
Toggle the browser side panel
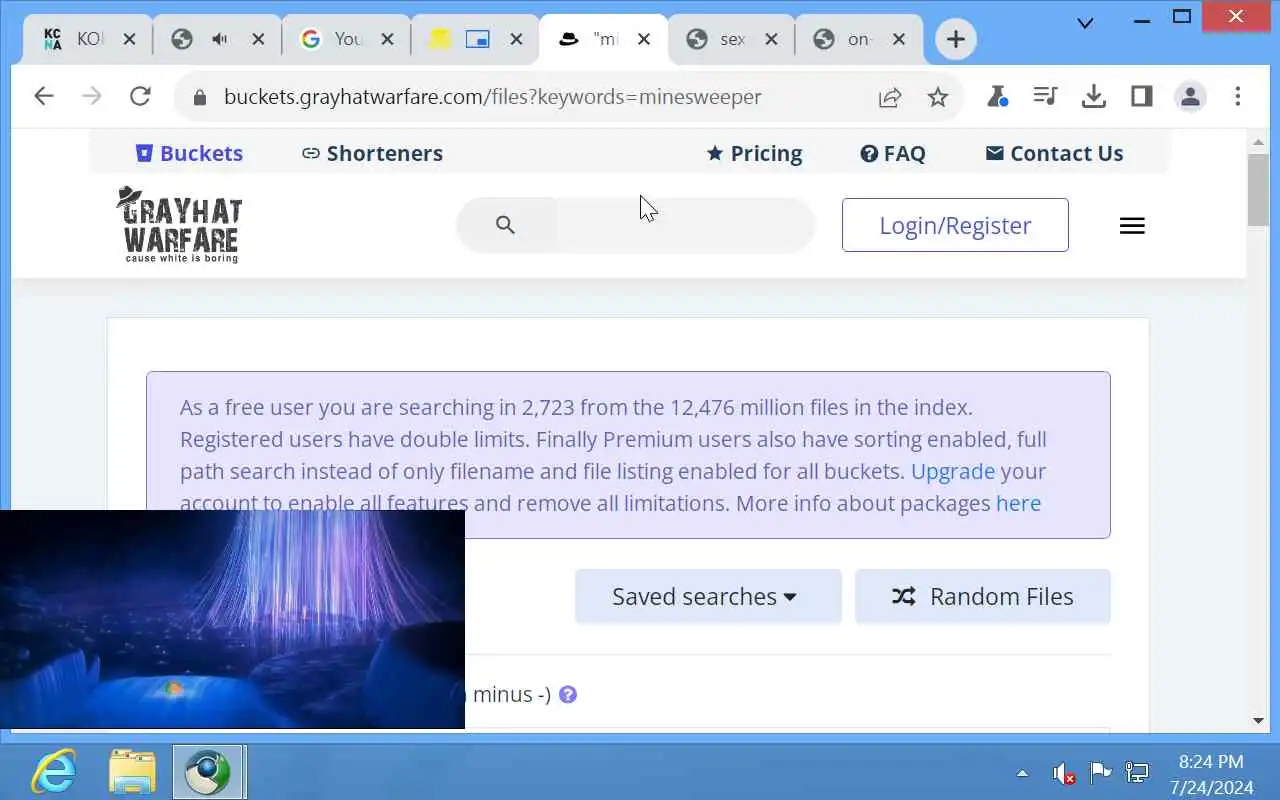[x=1142, y=96]
